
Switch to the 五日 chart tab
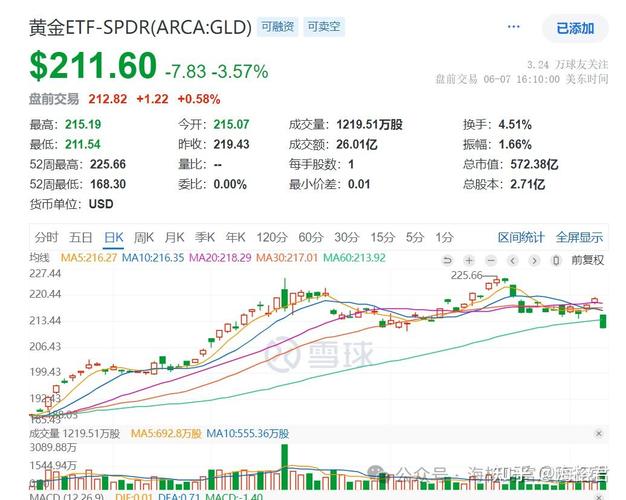click(x=81, y=237)
